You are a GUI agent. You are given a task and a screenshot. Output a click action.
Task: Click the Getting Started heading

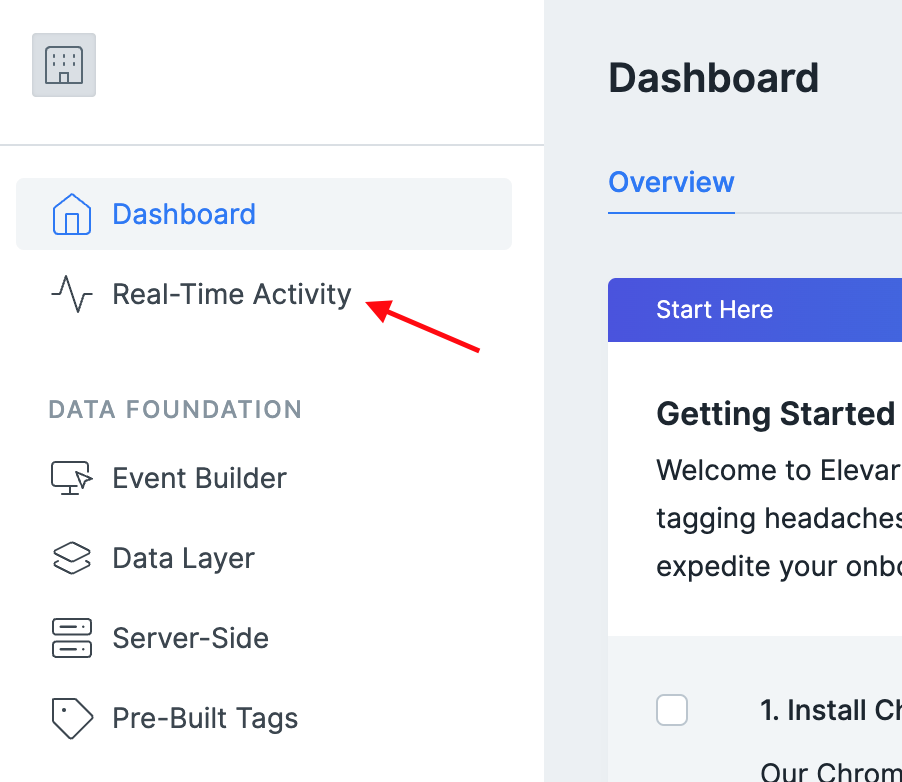click(x=776, y=413)
